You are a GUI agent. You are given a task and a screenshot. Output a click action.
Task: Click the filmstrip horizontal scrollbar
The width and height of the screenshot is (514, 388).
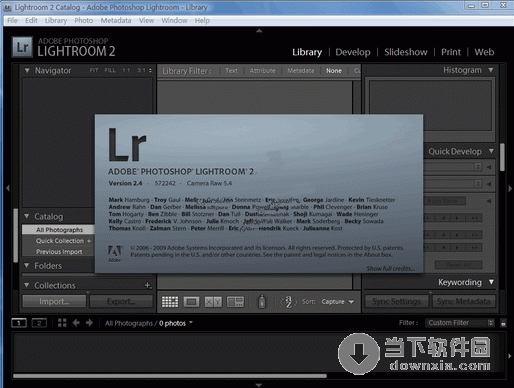tap(170, 376)
